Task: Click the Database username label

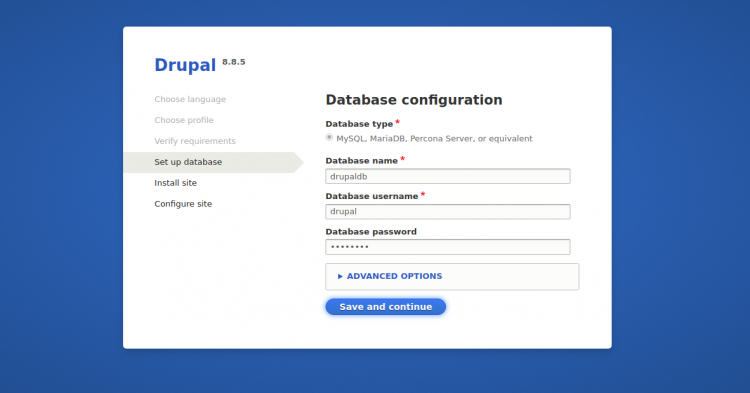Action: [372, 196]
